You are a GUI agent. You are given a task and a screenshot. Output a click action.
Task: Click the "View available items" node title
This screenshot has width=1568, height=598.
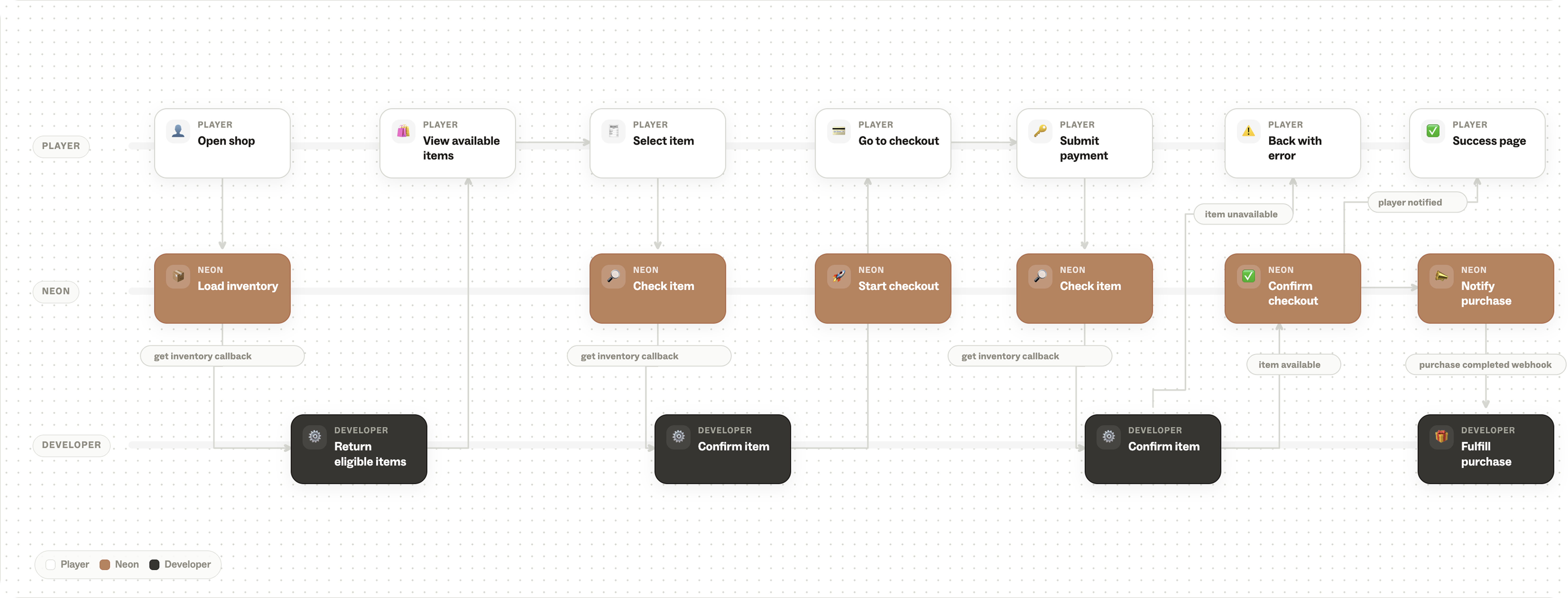pos(461,149)
